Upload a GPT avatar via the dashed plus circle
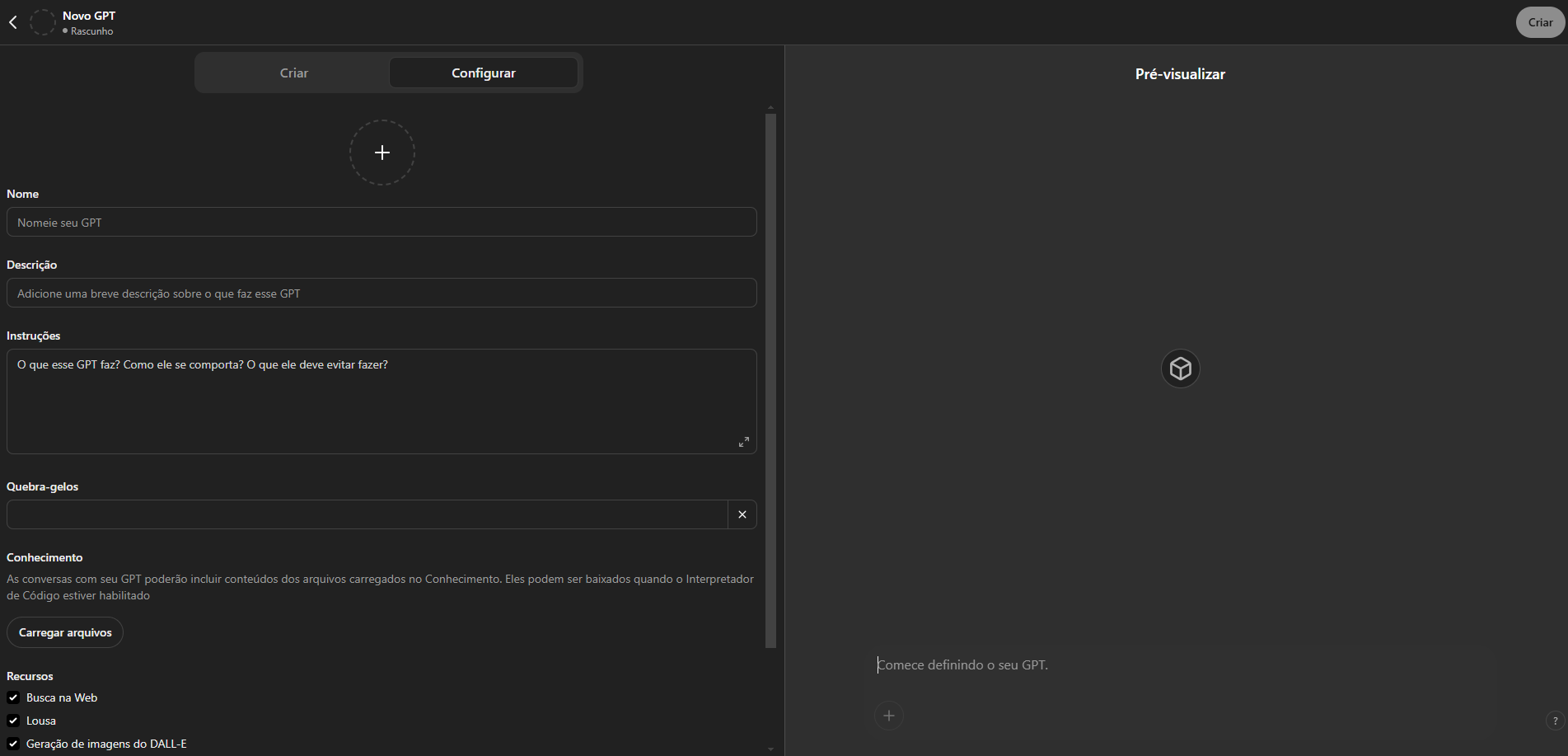This screenshot has height=756, width=1568. click(381, 153)
